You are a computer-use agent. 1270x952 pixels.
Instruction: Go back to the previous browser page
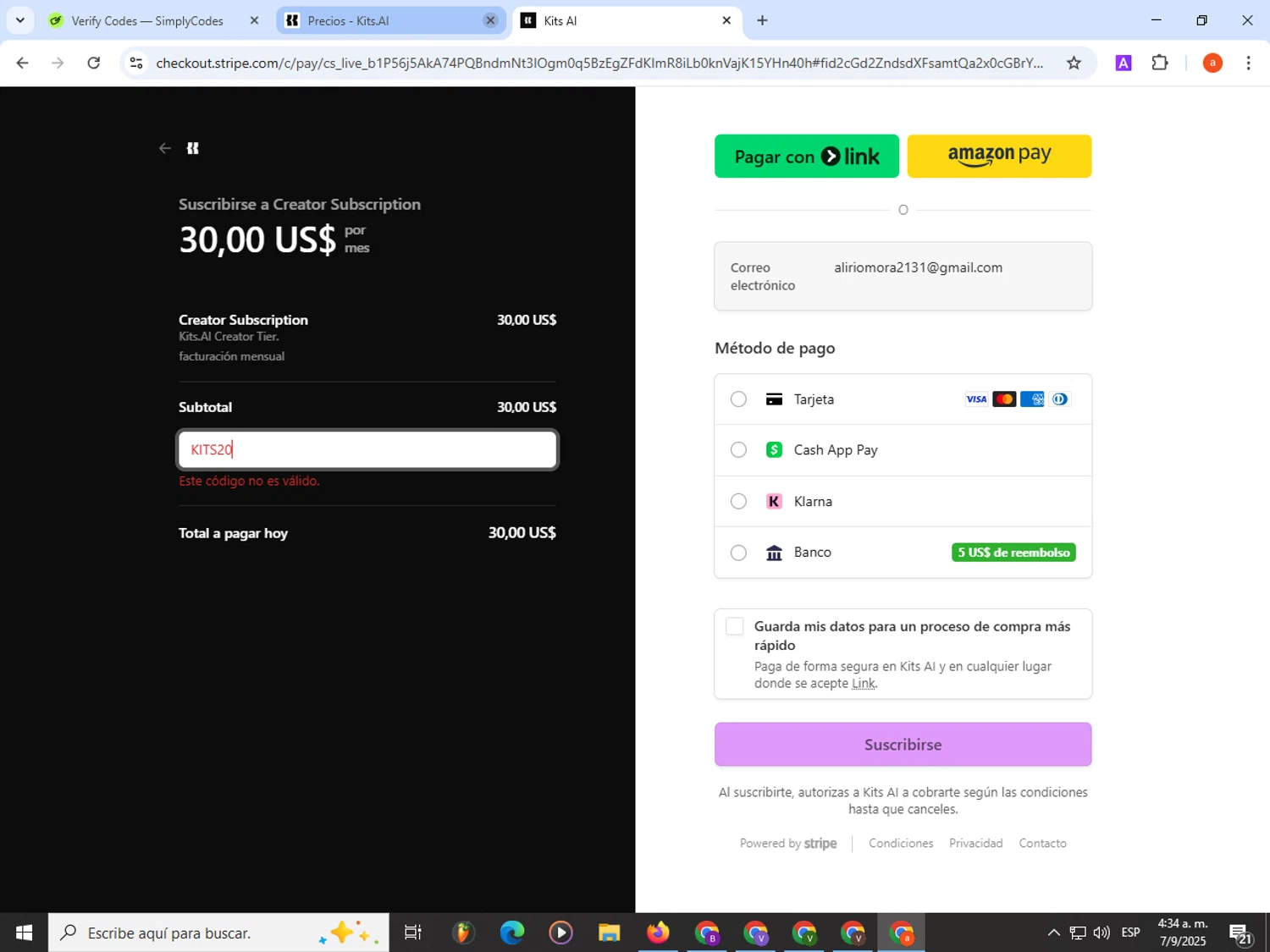23,63
